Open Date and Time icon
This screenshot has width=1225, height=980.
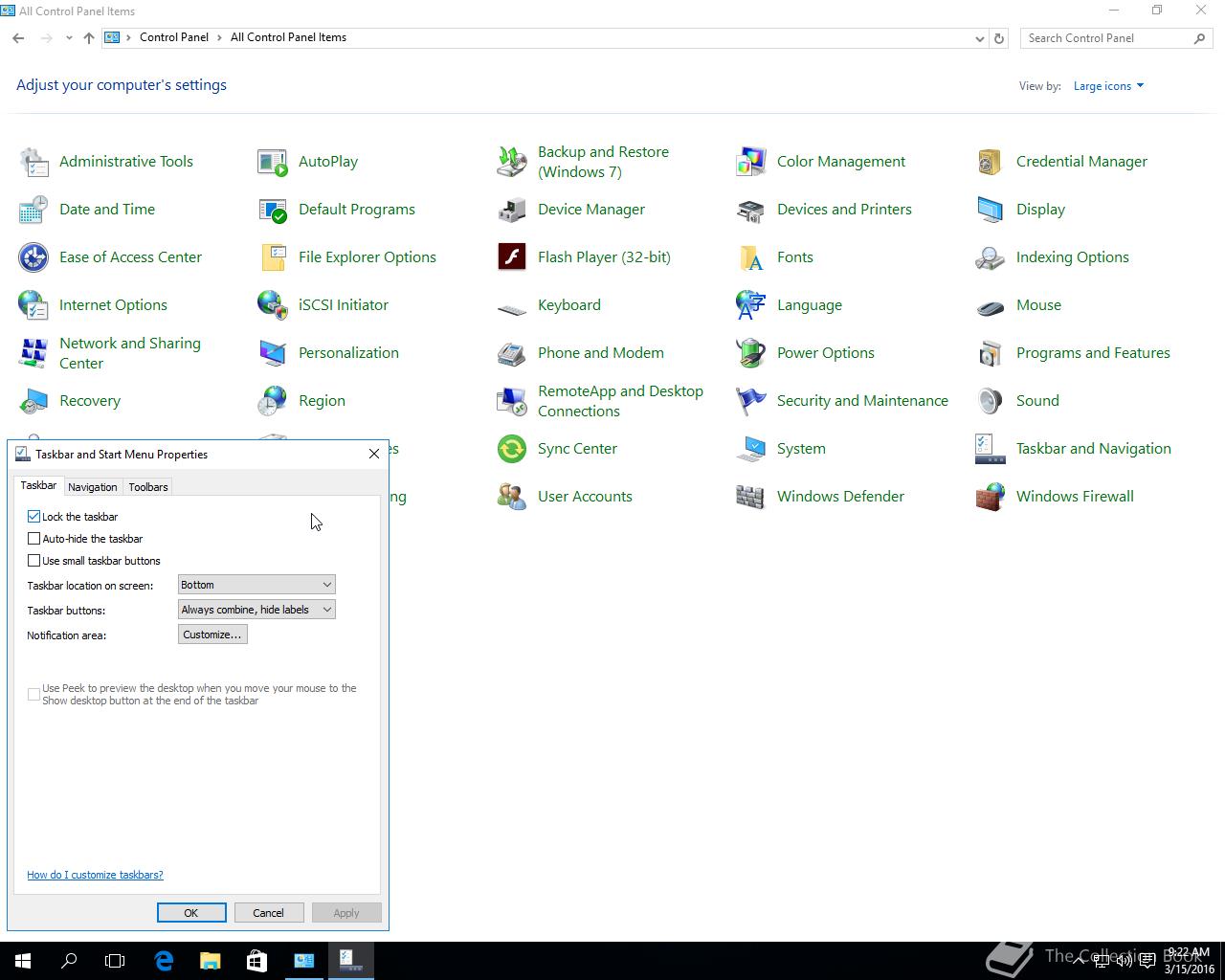pos(33,210)
